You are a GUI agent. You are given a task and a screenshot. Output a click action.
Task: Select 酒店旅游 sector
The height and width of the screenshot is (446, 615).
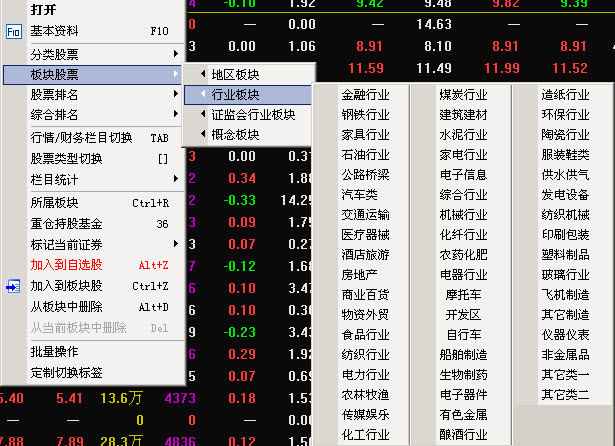coord(365,255)
